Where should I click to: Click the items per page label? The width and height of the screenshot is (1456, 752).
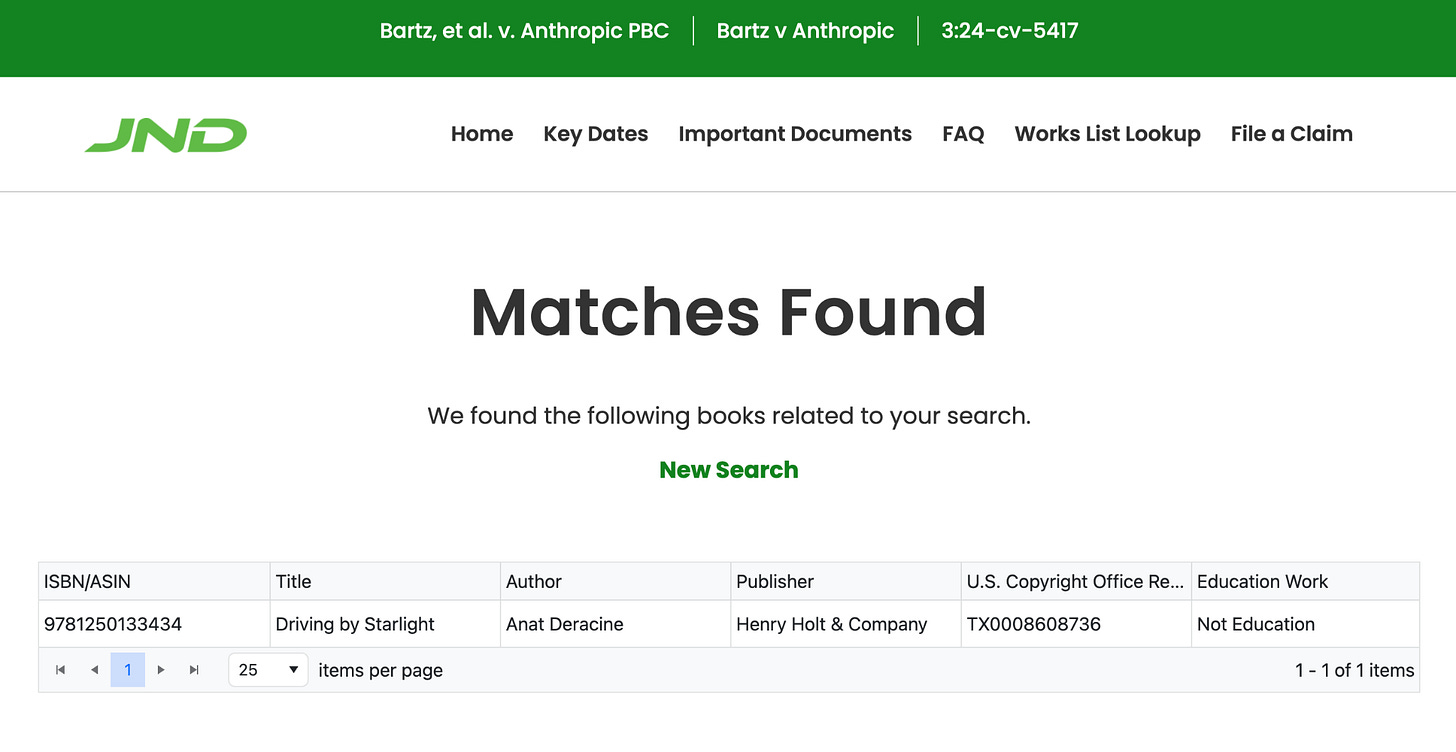tap(380, 670)
